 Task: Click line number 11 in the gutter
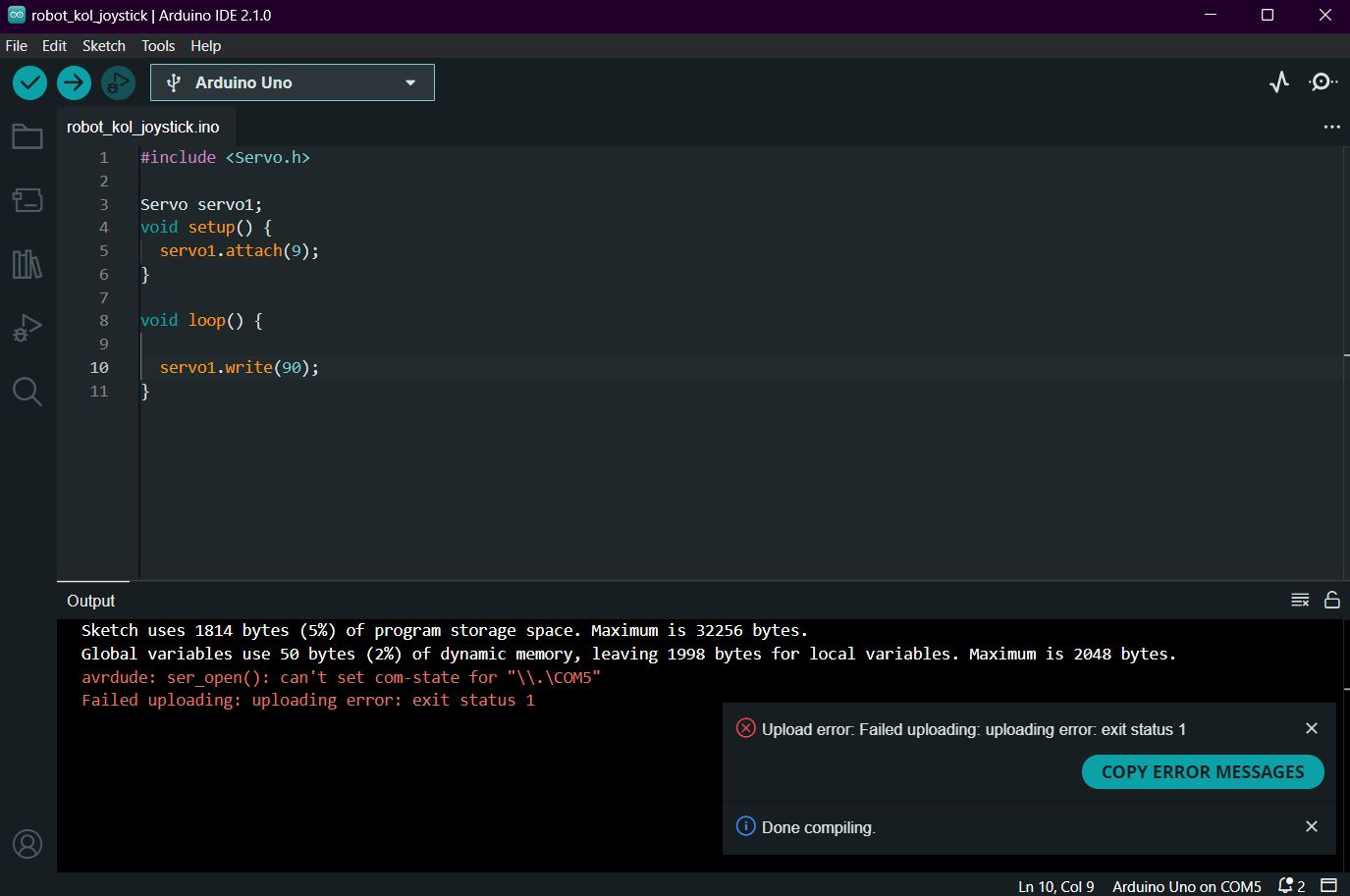pos(99,392)
